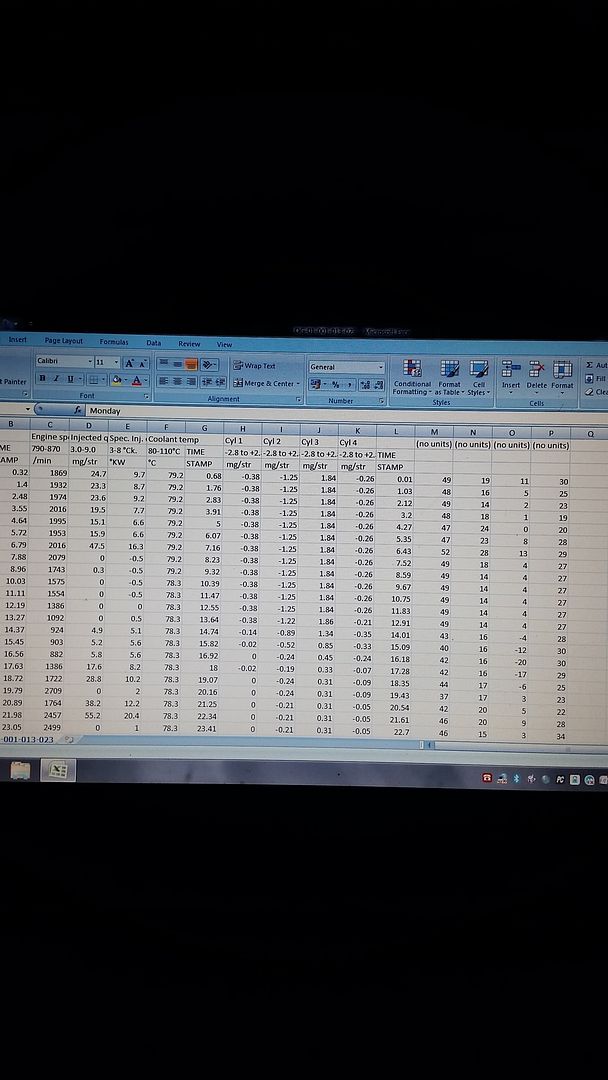608x1080 pixels.
Task: Decrease Decimal places
Action: click(379, 385)
